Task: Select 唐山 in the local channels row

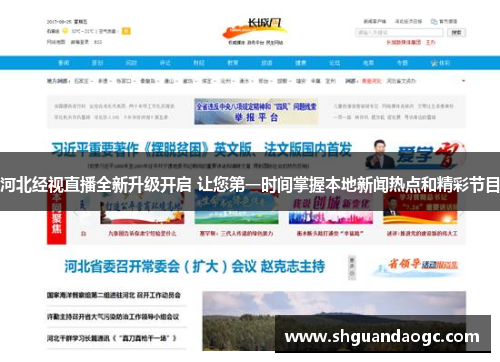Action: coord(169,81)
